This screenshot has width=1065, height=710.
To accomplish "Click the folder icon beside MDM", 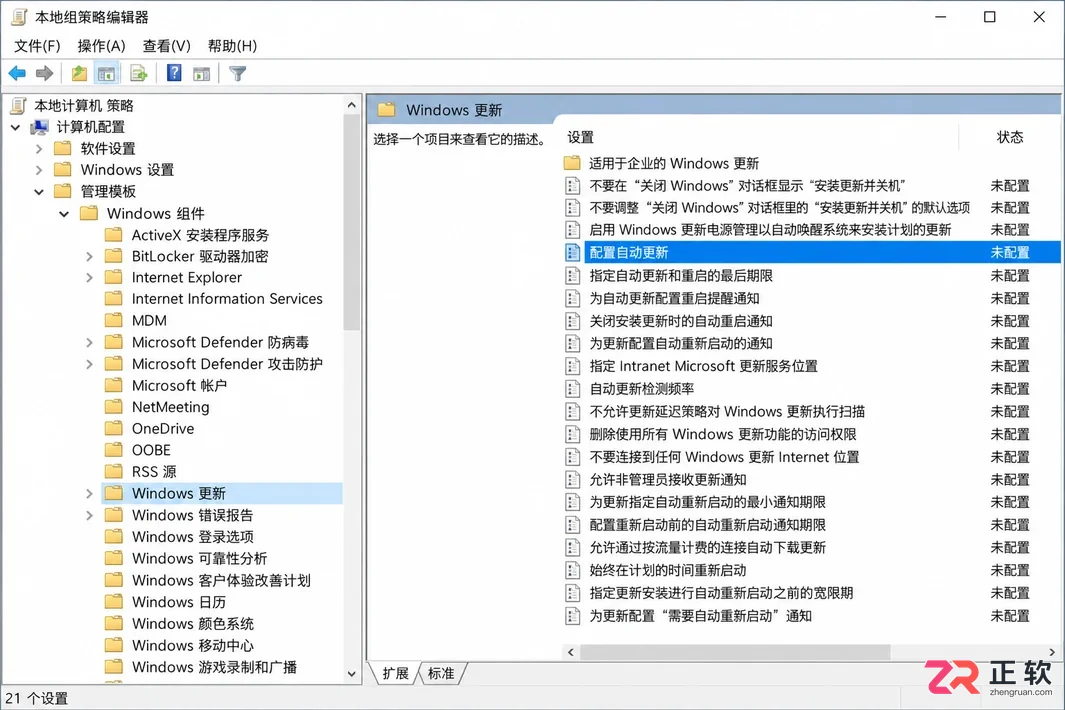I will (113, 320).
